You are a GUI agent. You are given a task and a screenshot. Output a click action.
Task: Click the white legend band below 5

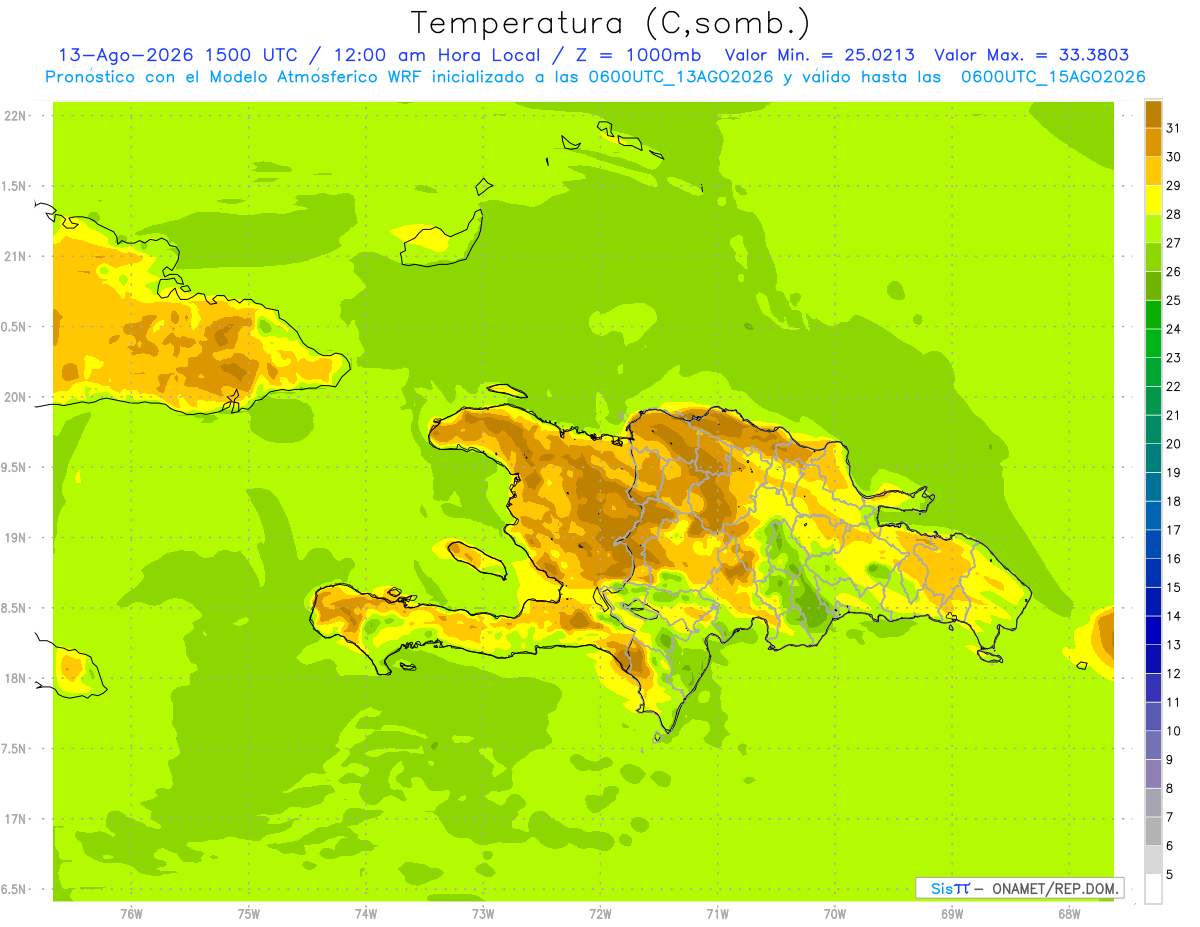[1153, 889]
